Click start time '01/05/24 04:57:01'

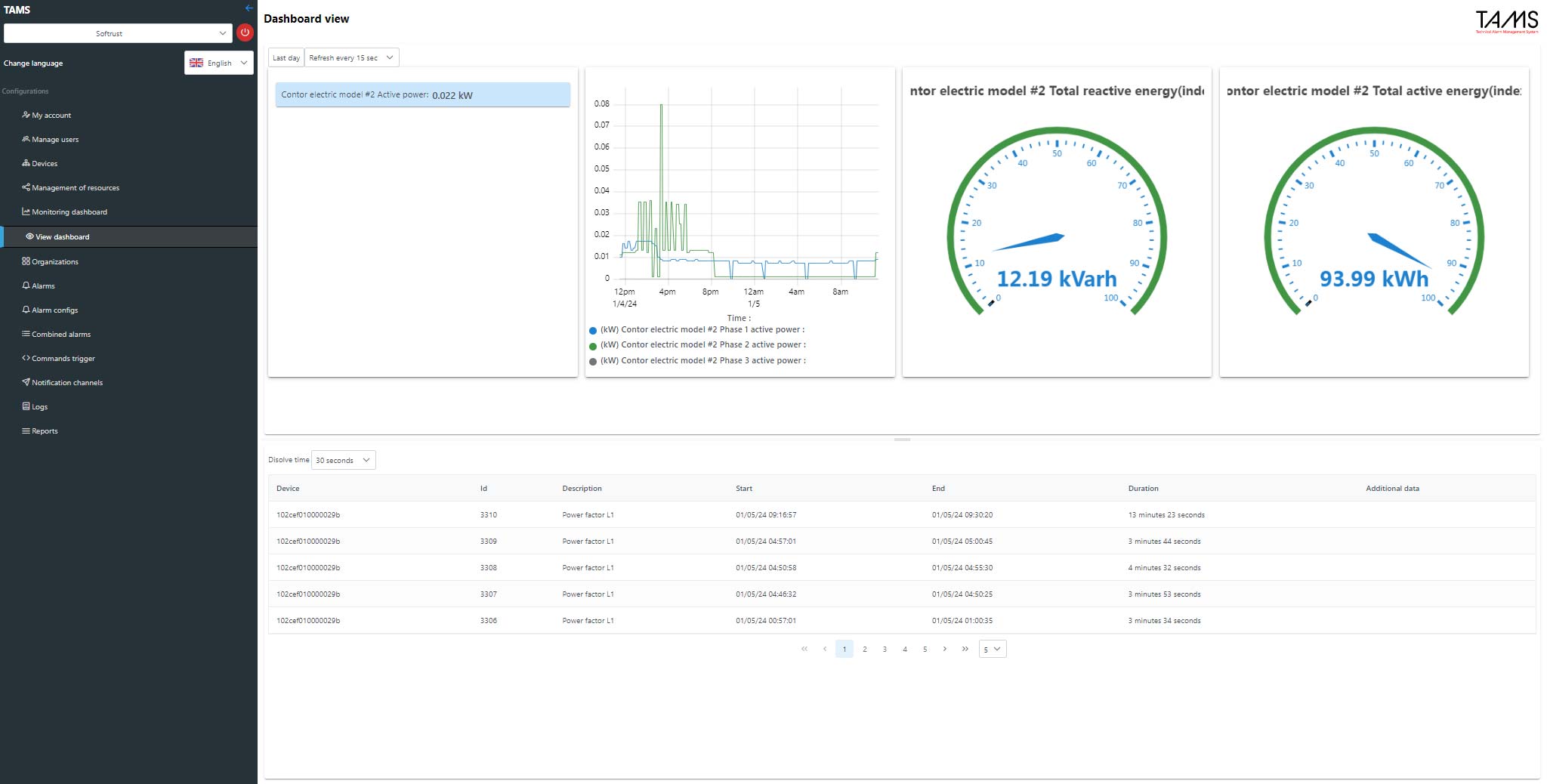766,542
